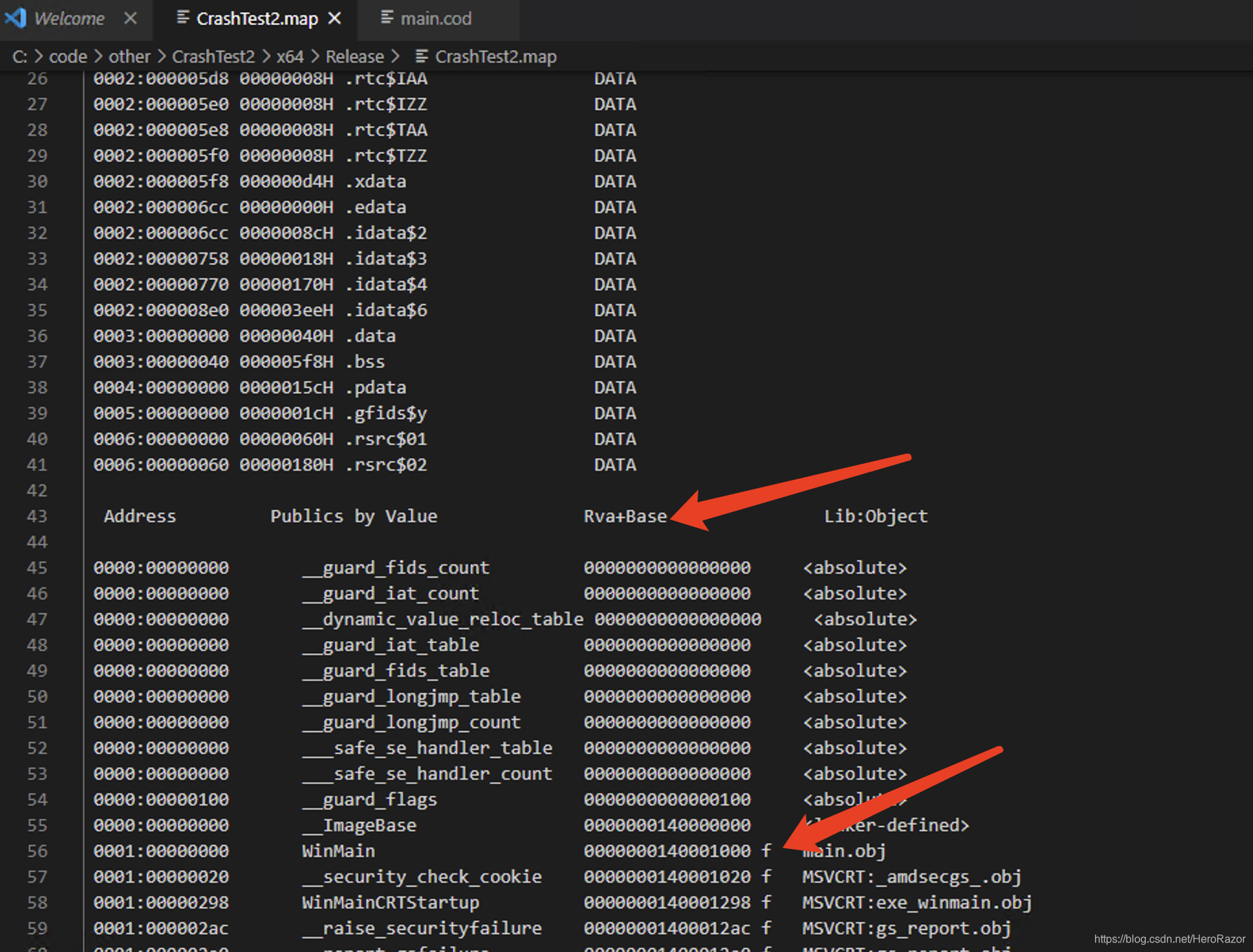
Task: Click the MSVCRT:_amdsecgs_.obj entry
Action: click(912, 877)
